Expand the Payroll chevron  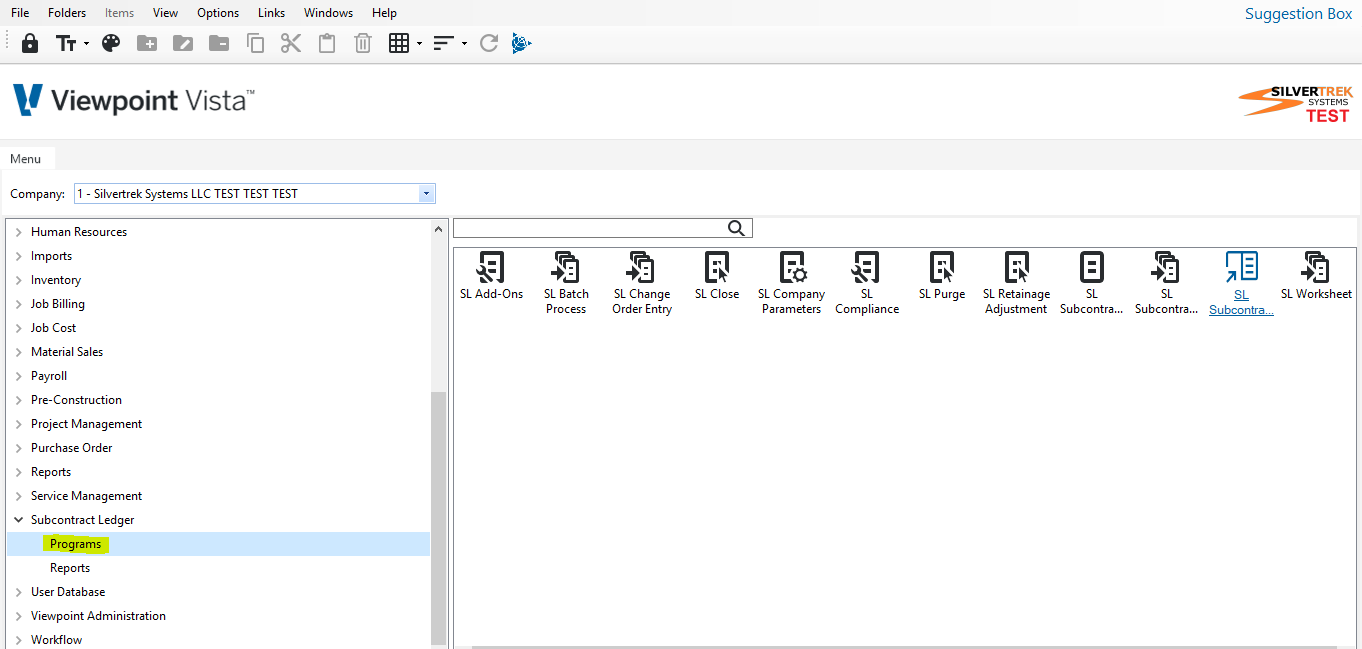pos(18,376)
